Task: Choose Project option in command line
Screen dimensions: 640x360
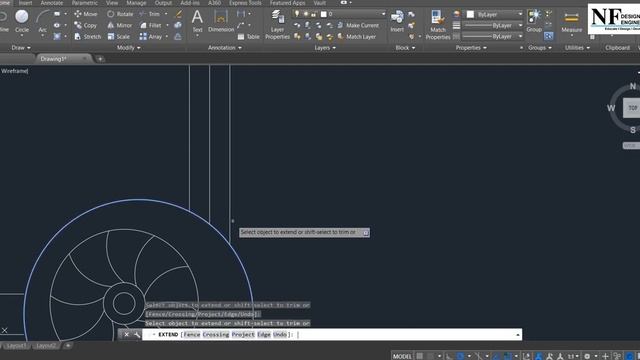Action: point(243,334)
